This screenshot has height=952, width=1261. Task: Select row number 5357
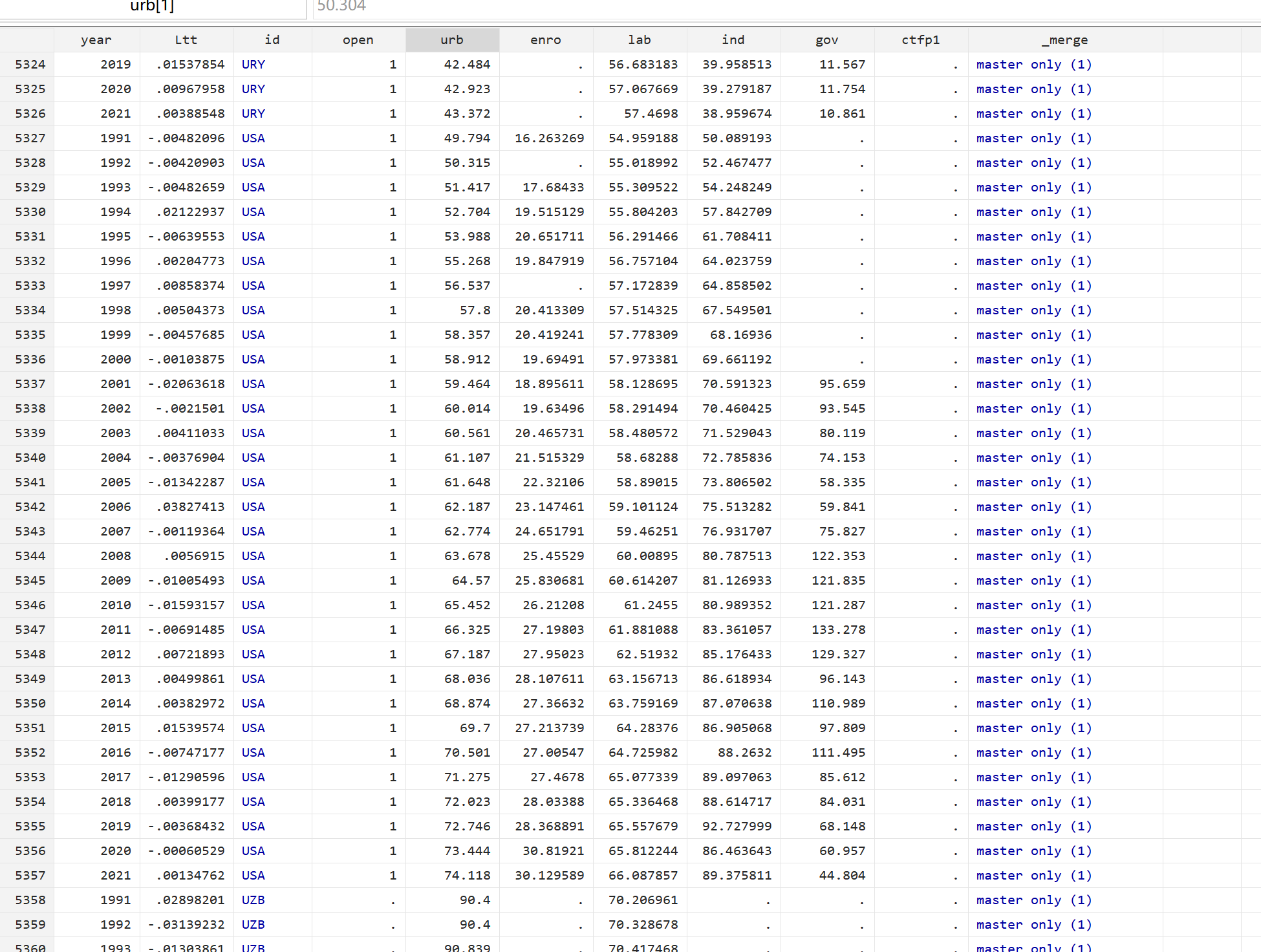tap(30, 876)
